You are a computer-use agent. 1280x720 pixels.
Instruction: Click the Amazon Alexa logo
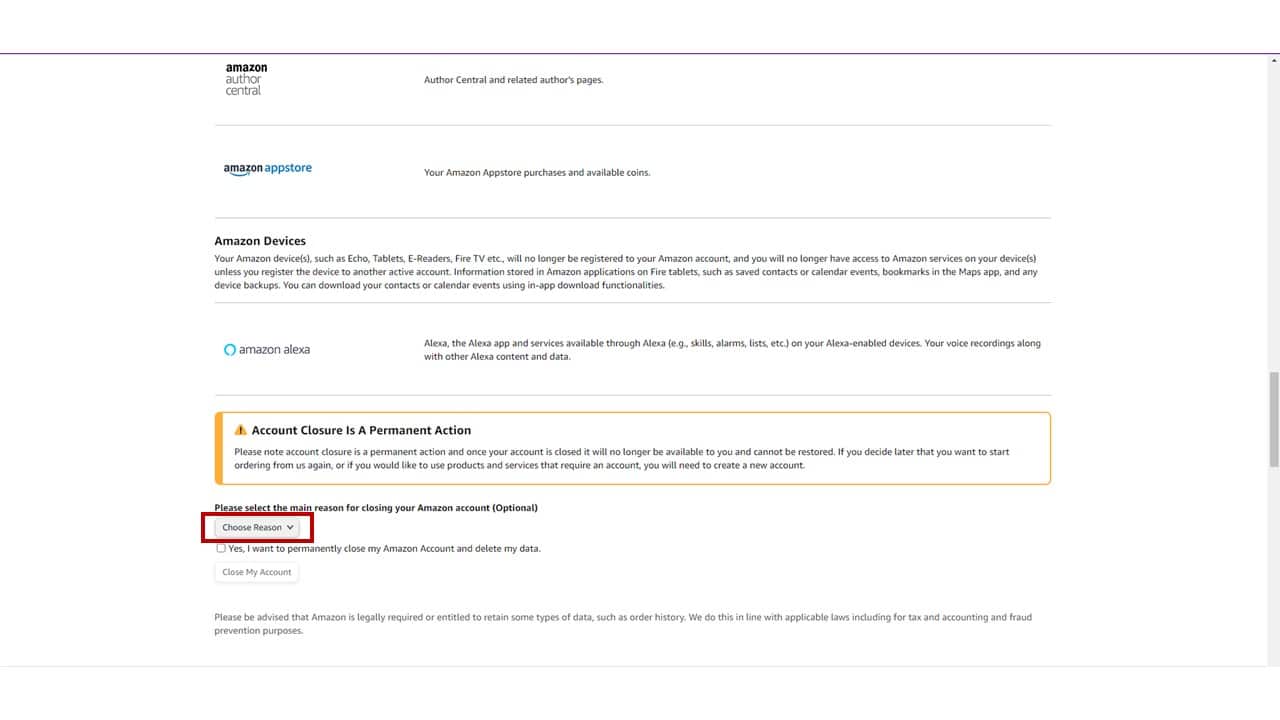point(267,350)
